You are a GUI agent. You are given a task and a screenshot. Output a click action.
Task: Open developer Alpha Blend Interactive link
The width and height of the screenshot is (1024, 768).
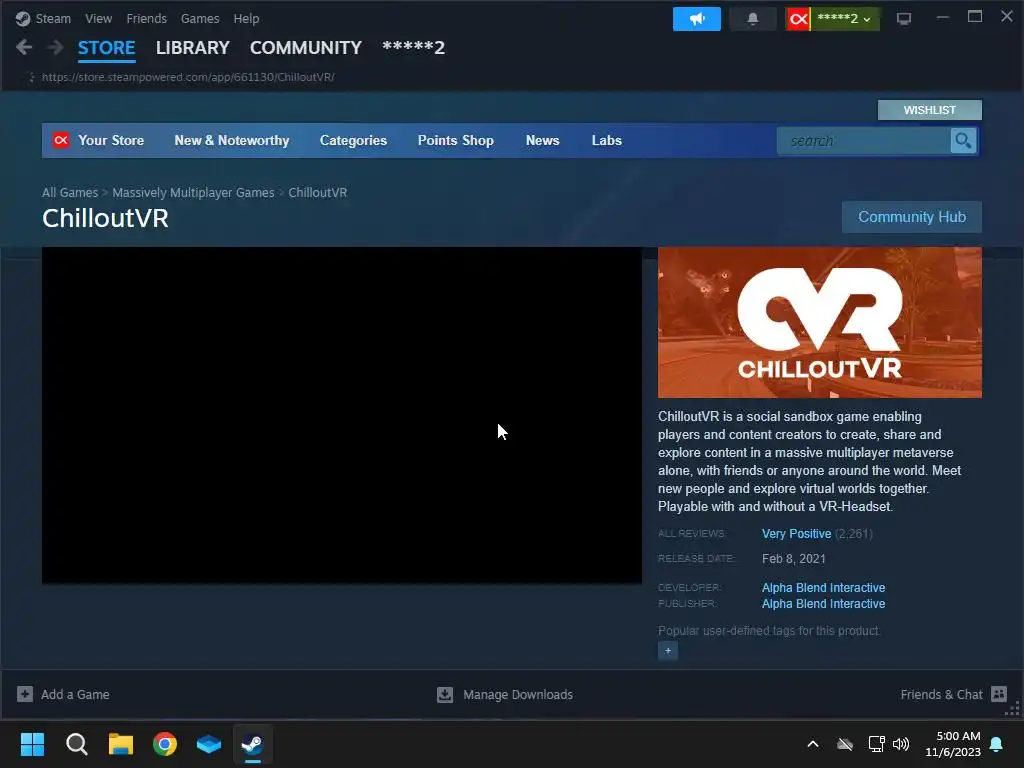pyautogui.click(x=824, y=588)
